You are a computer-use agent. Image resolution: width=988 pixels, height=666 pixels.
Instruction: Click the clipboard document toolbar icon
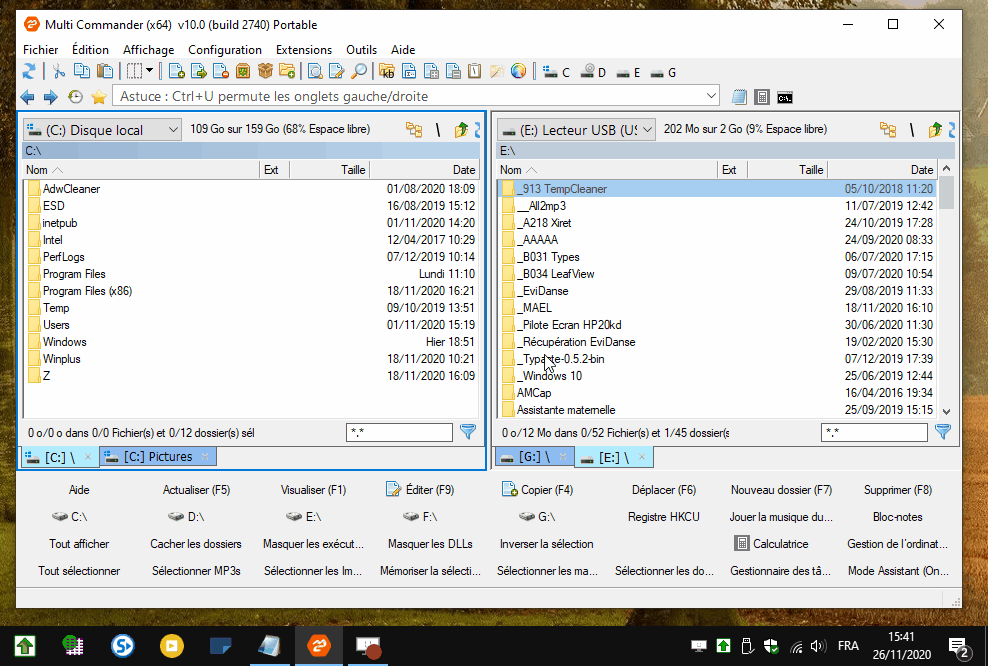(x=474, y=72)
